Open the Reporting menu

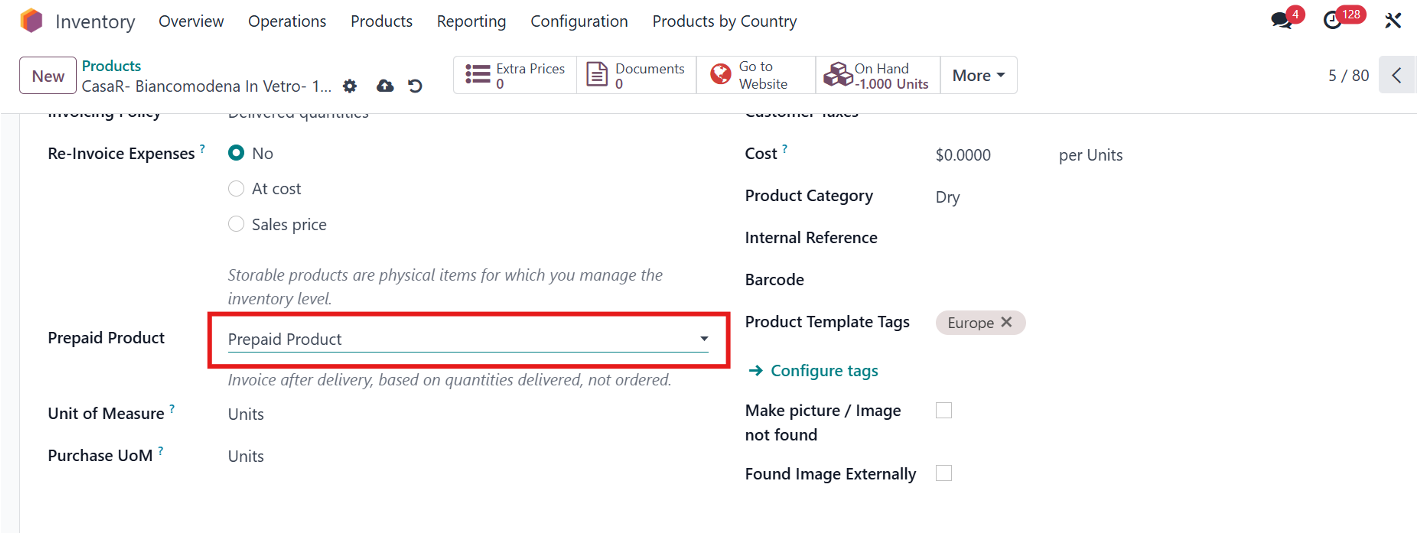point(472,21)
